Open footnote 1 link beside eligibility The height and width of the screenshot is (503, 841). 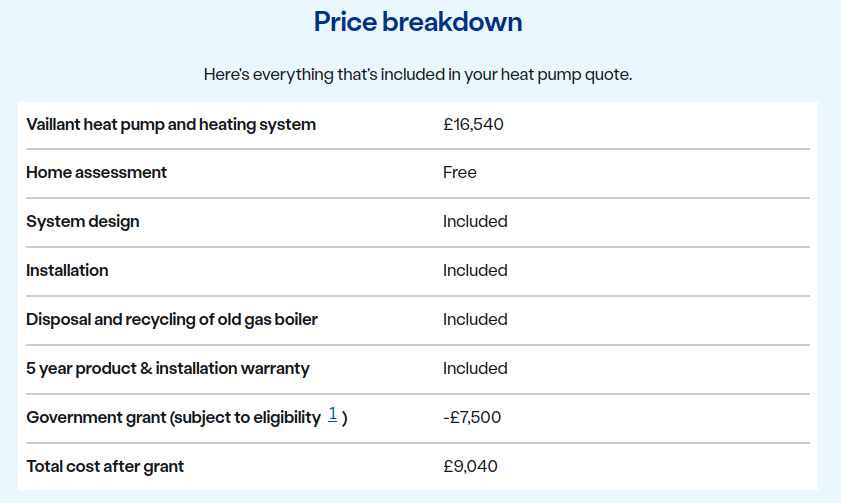click(333, 415)
